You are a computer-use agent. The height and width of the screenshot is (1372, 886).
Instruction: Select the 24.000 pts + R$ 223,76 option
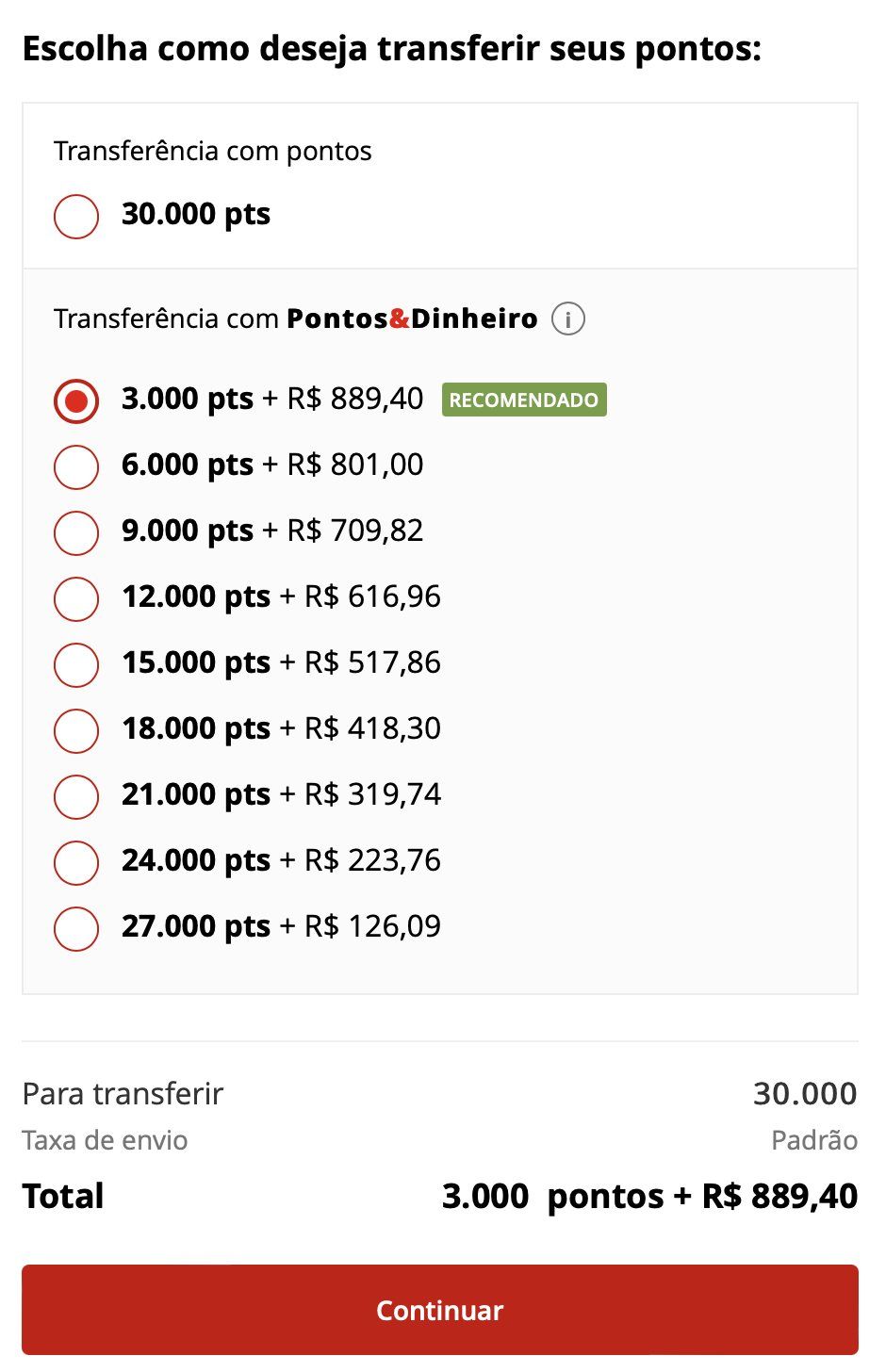(x=76, y=862)
